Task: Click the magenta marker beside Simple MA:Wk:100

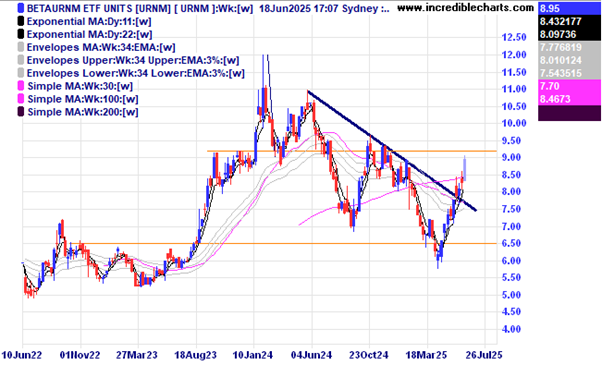Action: tap(21, 99)
